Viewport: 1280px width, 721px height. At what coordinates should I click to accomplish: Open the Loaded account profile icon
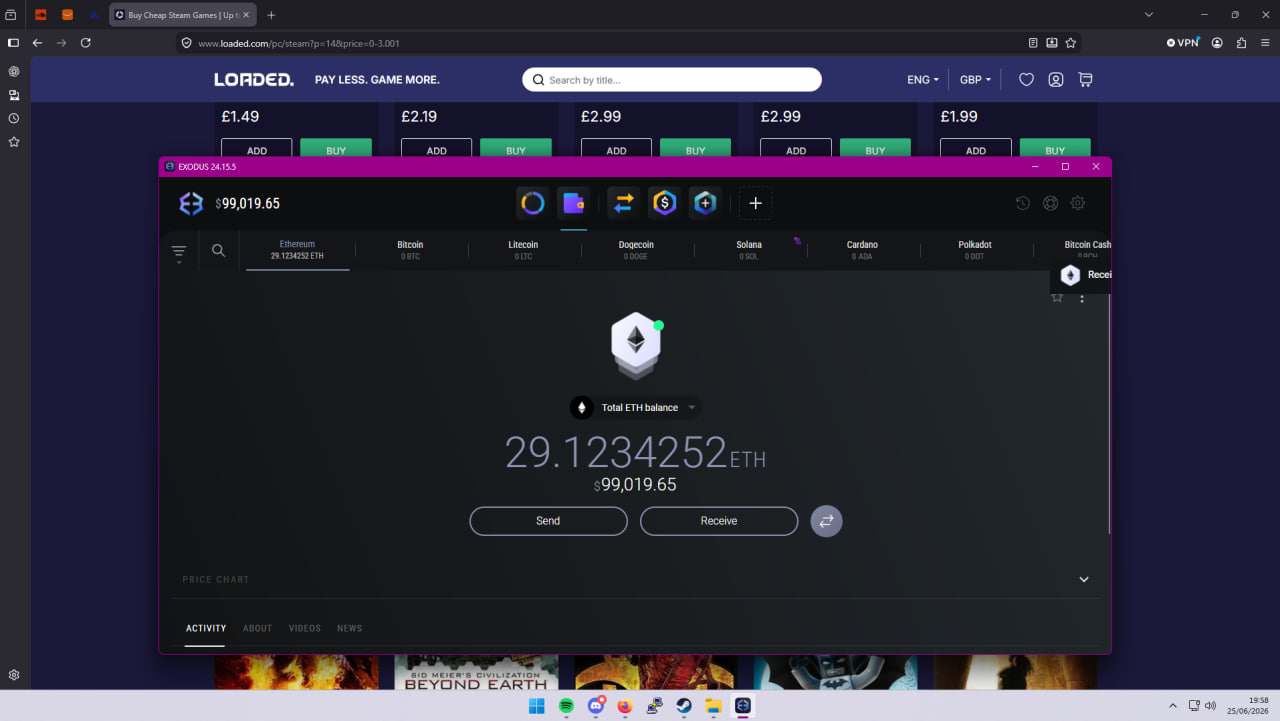[1056, 80]
